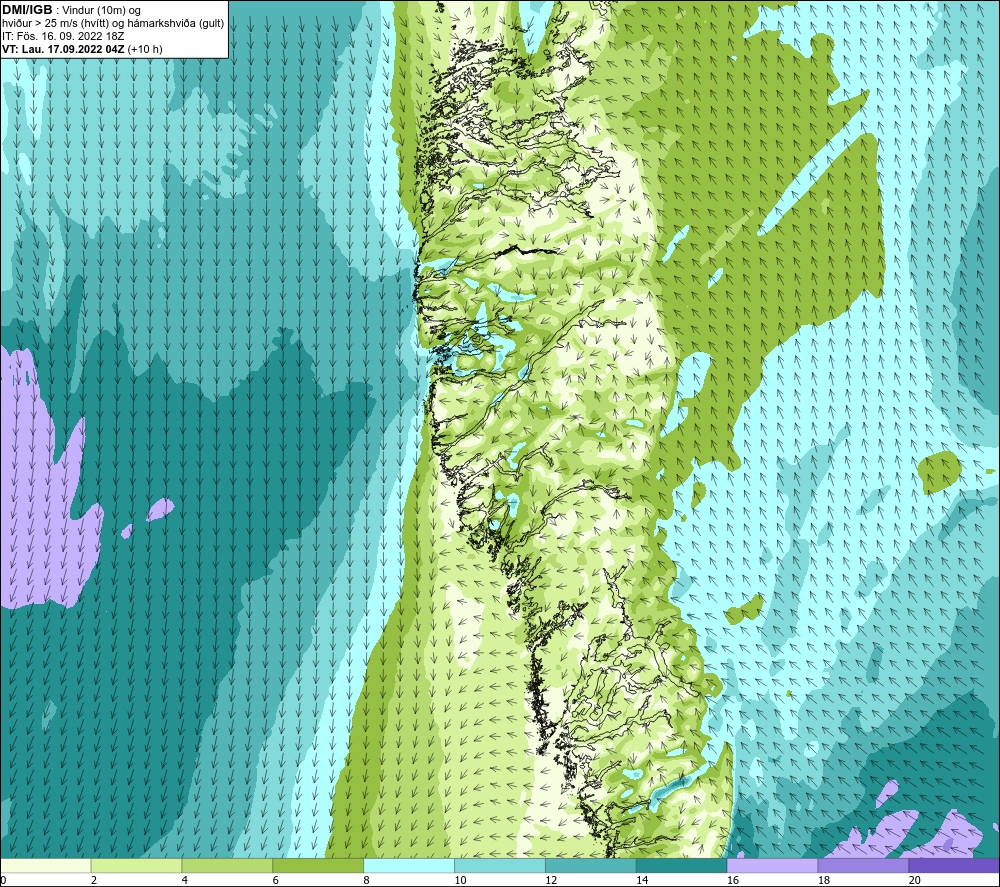Pick the 6–8 m/s olive green legend swatch
Image resolution: width=1000 pixels, height=887 pixels.
click(318, 865)
